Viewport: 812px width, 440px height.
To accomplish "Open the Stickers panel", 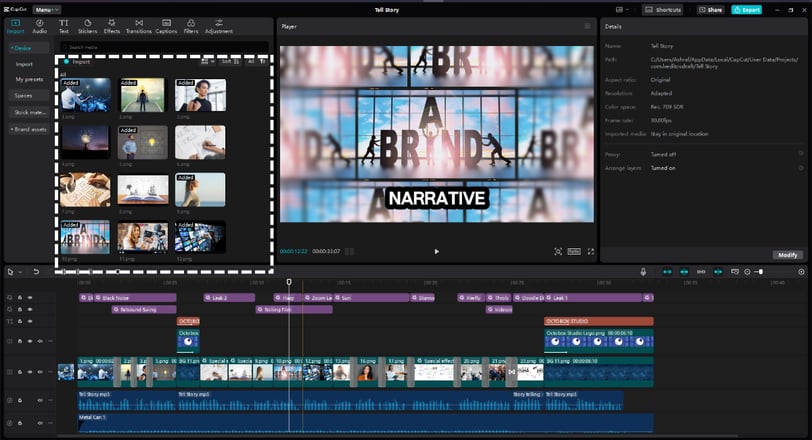I will pyautogui.click(x=88, y=26).
